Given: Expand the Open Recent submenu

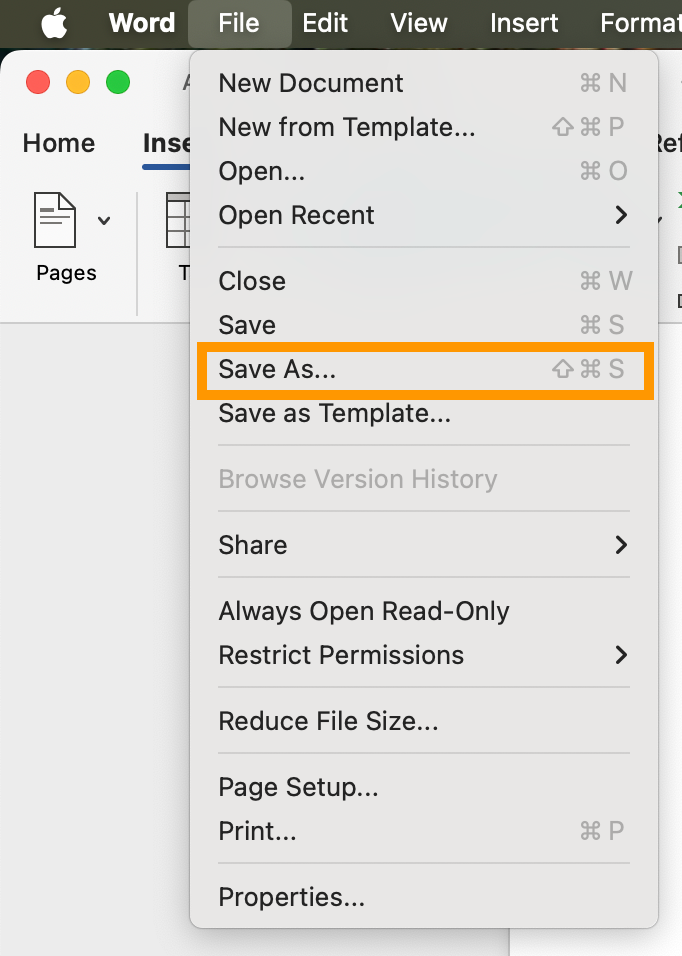Looking at the screenshot, I should tap(621, 215).
